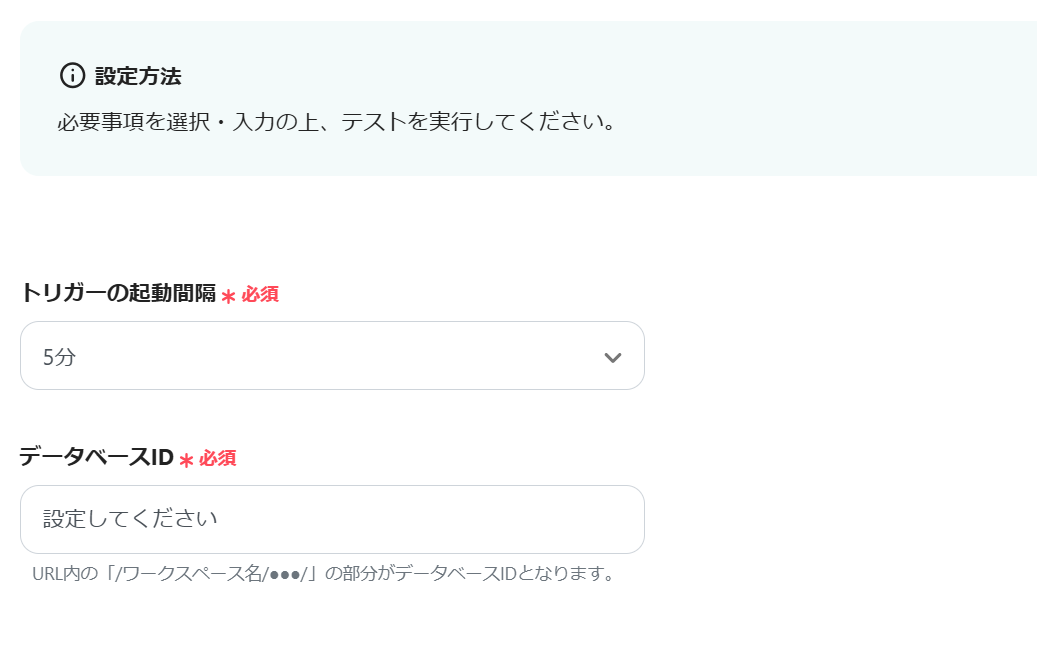Click the helper text below データベースID field
The image size is (1037, 646).
click(322, 574)
